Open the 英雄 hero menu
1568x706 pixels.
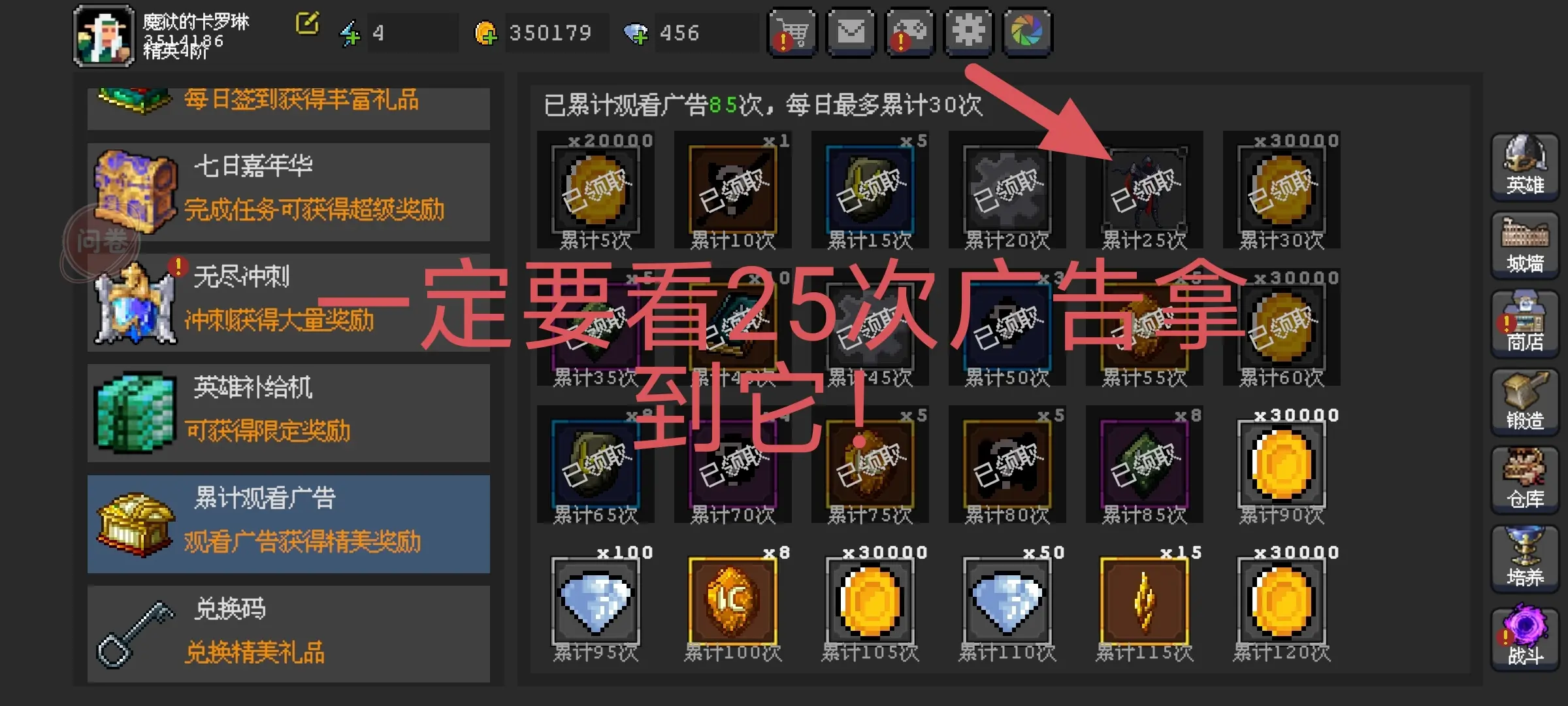[1525, 167]
